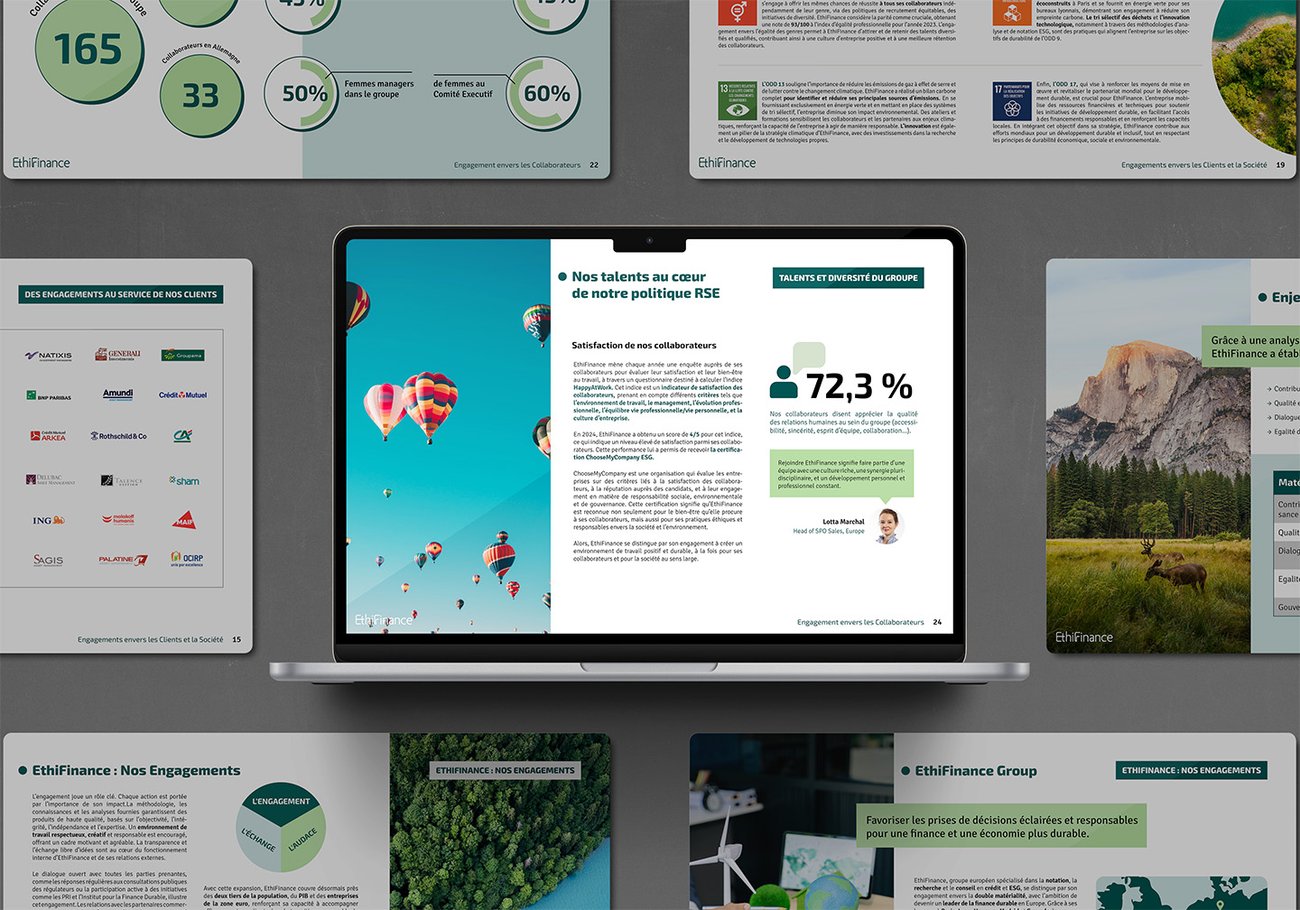Select the Amundi logo
The height and width of the screenshot is (910, 1300).
click(x=117, y=395)
